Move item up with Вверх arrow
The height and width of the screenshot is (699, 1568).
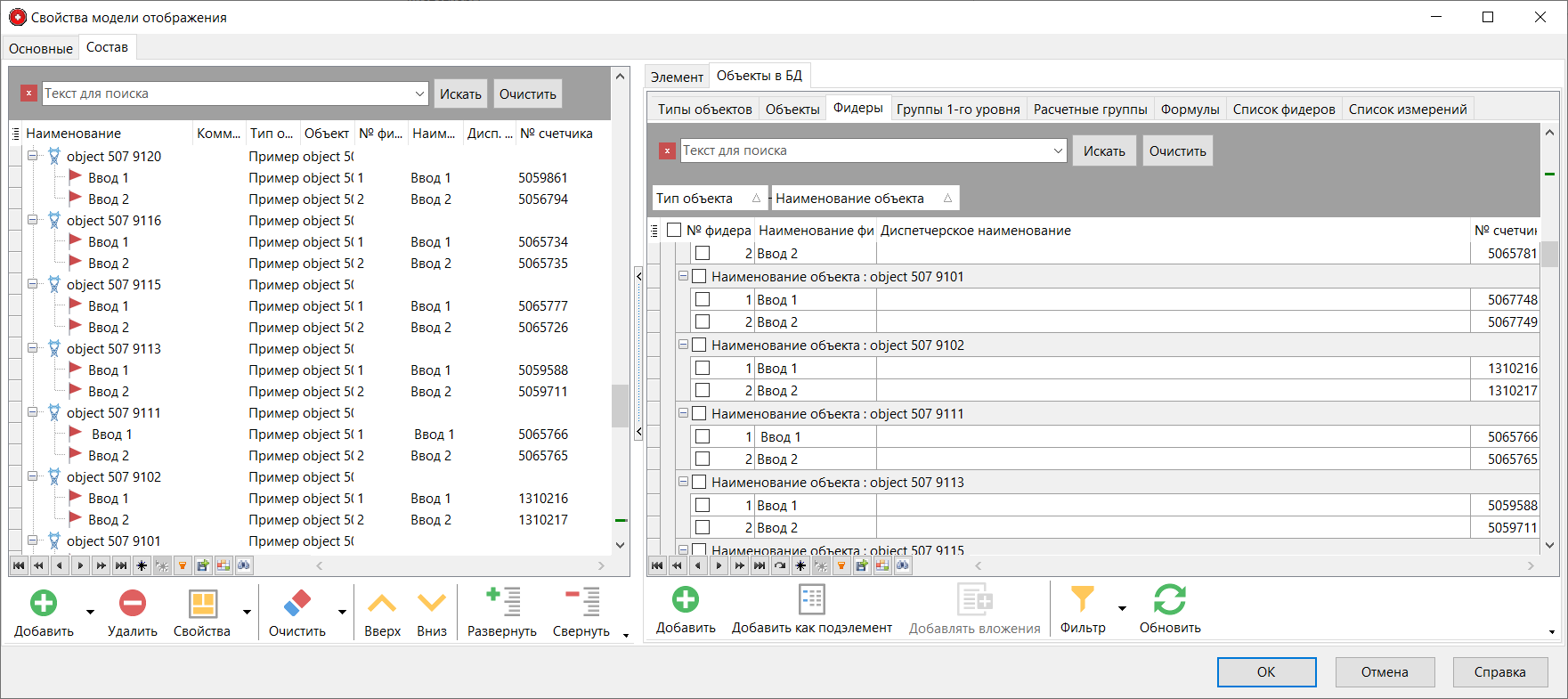coord(382,604)
